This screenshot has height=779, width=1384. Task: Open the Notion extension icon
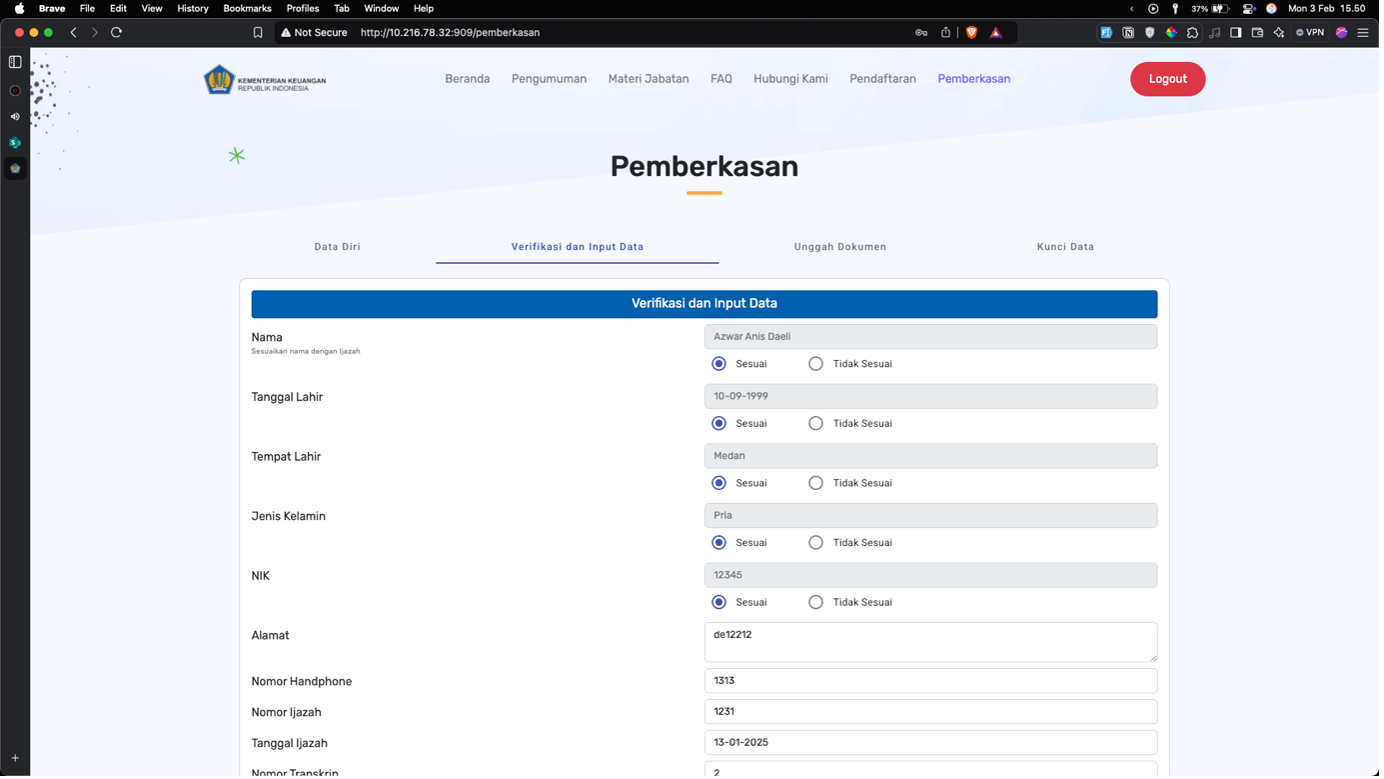click(1128, 32)
